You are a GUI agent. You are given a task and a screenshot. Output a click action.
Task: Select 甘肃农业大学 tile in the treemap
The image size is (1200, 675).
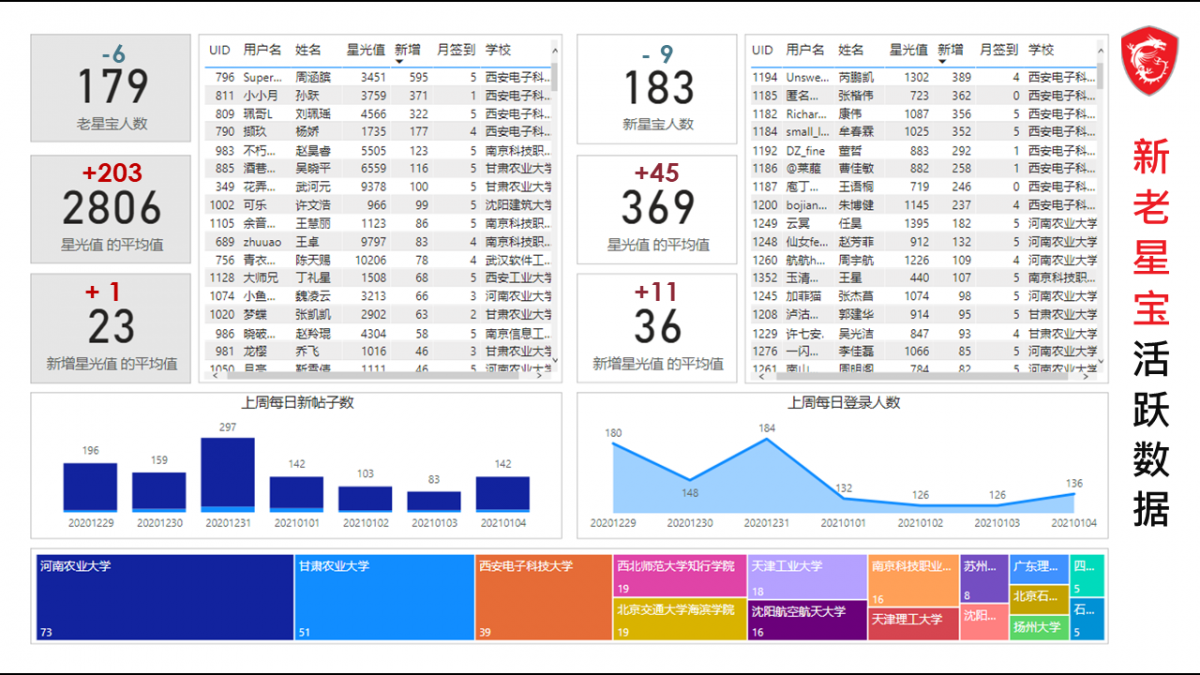click(x=384, y=598)
